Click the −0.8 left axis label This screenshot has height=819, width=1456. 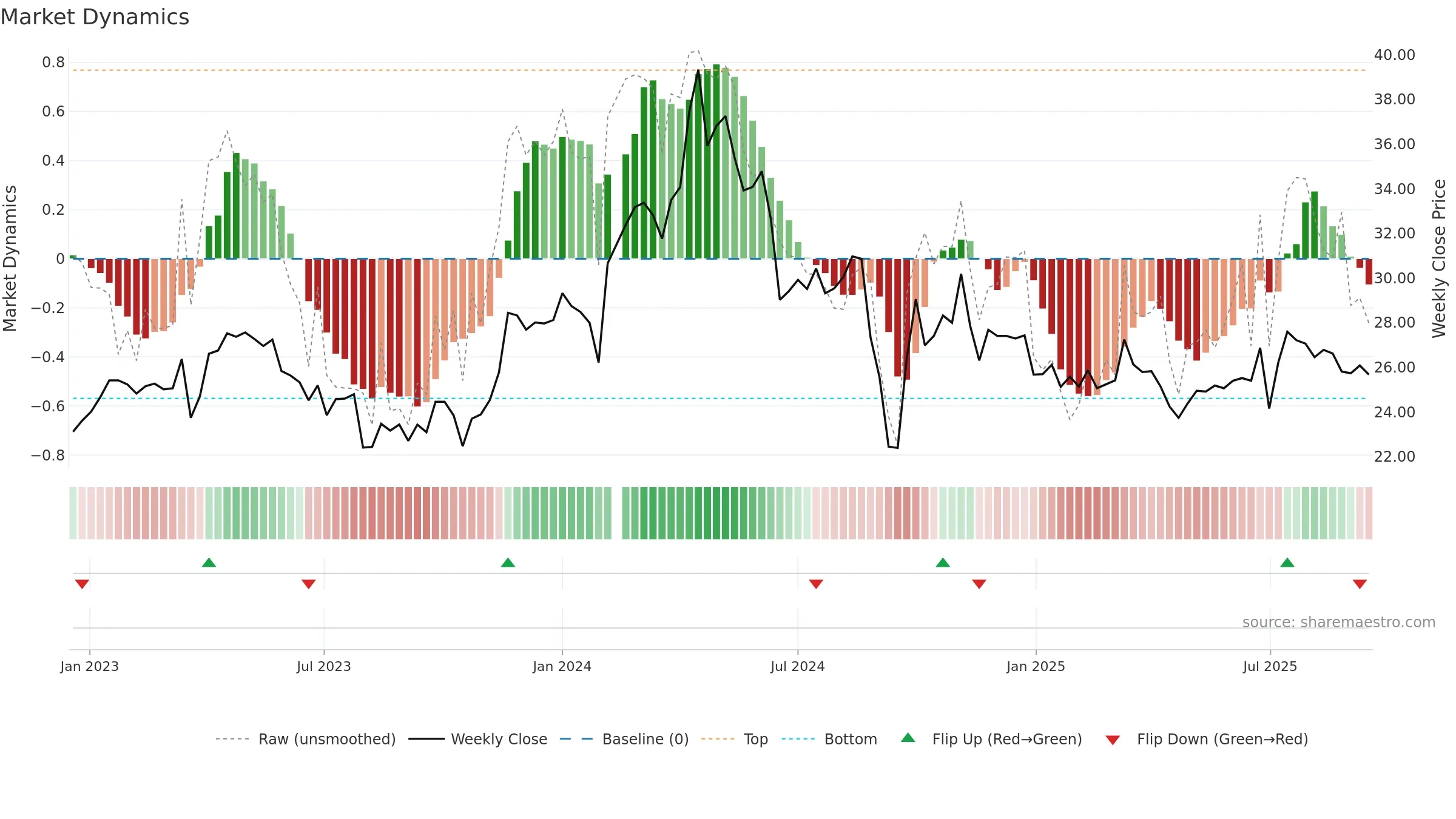[x=48, y=456]
